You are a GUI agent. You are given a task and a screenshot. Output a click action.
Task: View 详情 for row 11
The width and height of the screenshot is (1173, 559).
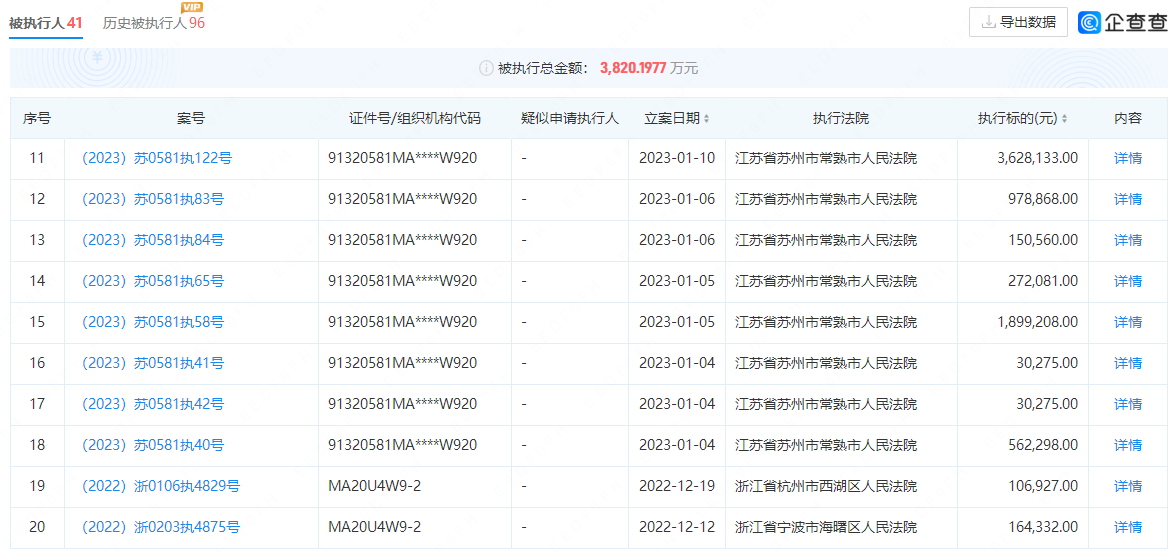(x=1127, y=158)
